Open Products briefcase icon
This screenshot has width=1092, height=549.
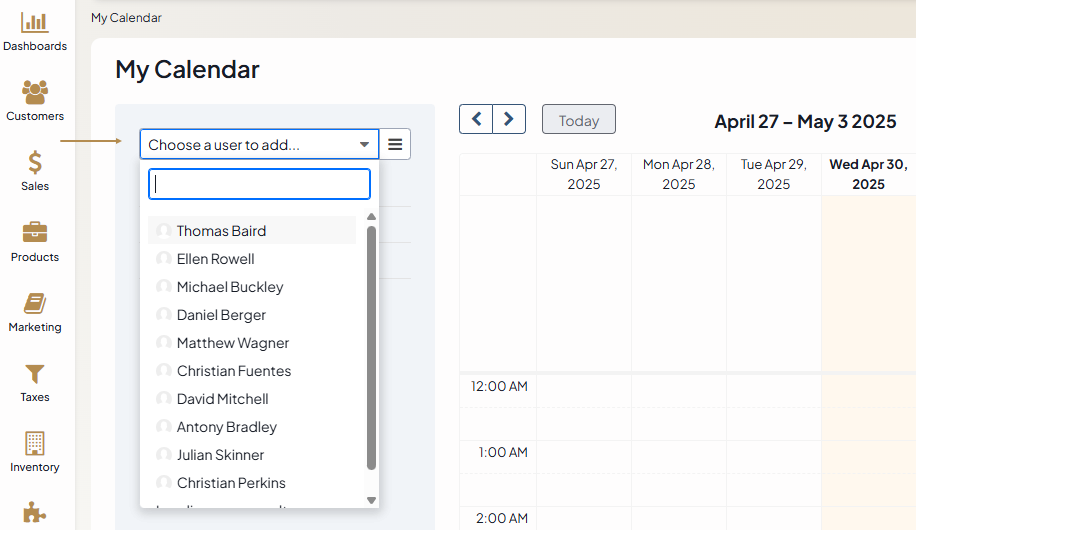pos(35,233)
